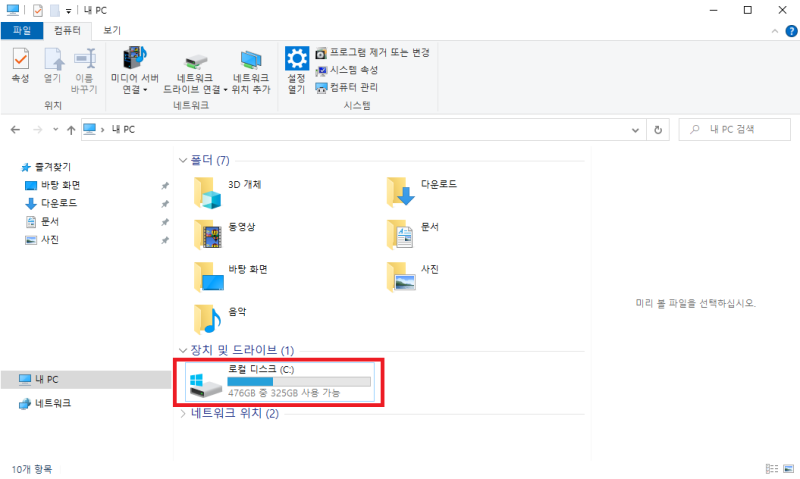Collapse the ribbon with the chevron
Screen dimensions: 800x479
[774, 31]
